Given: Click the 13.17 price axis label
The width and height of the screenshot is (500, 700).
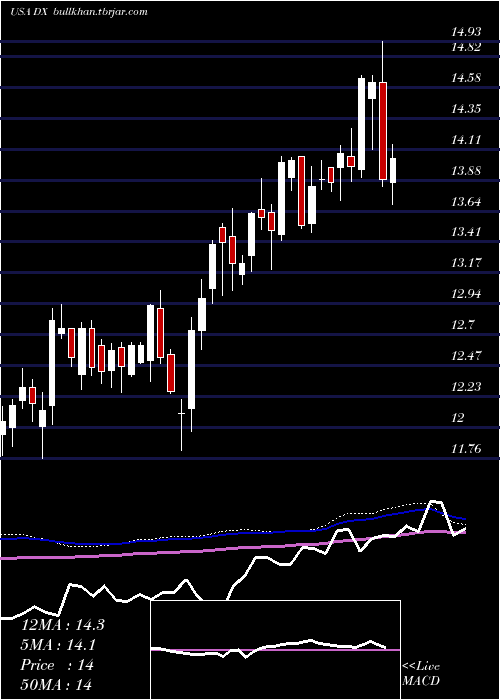Looking at the screenshot, I should point(466,263).
